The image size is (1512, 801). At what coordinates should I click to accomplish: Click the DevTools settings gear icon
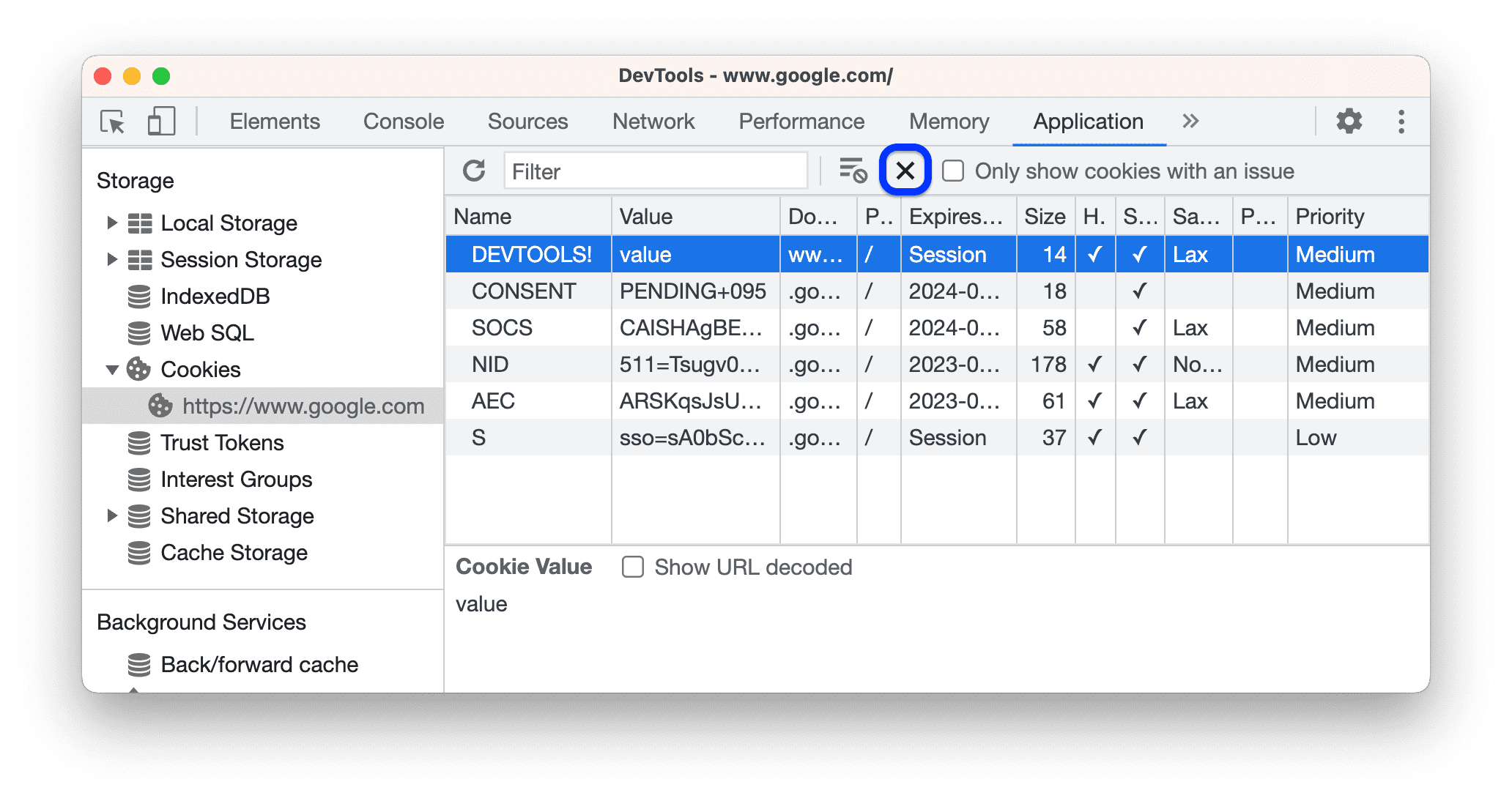[x=1350, y=119]
